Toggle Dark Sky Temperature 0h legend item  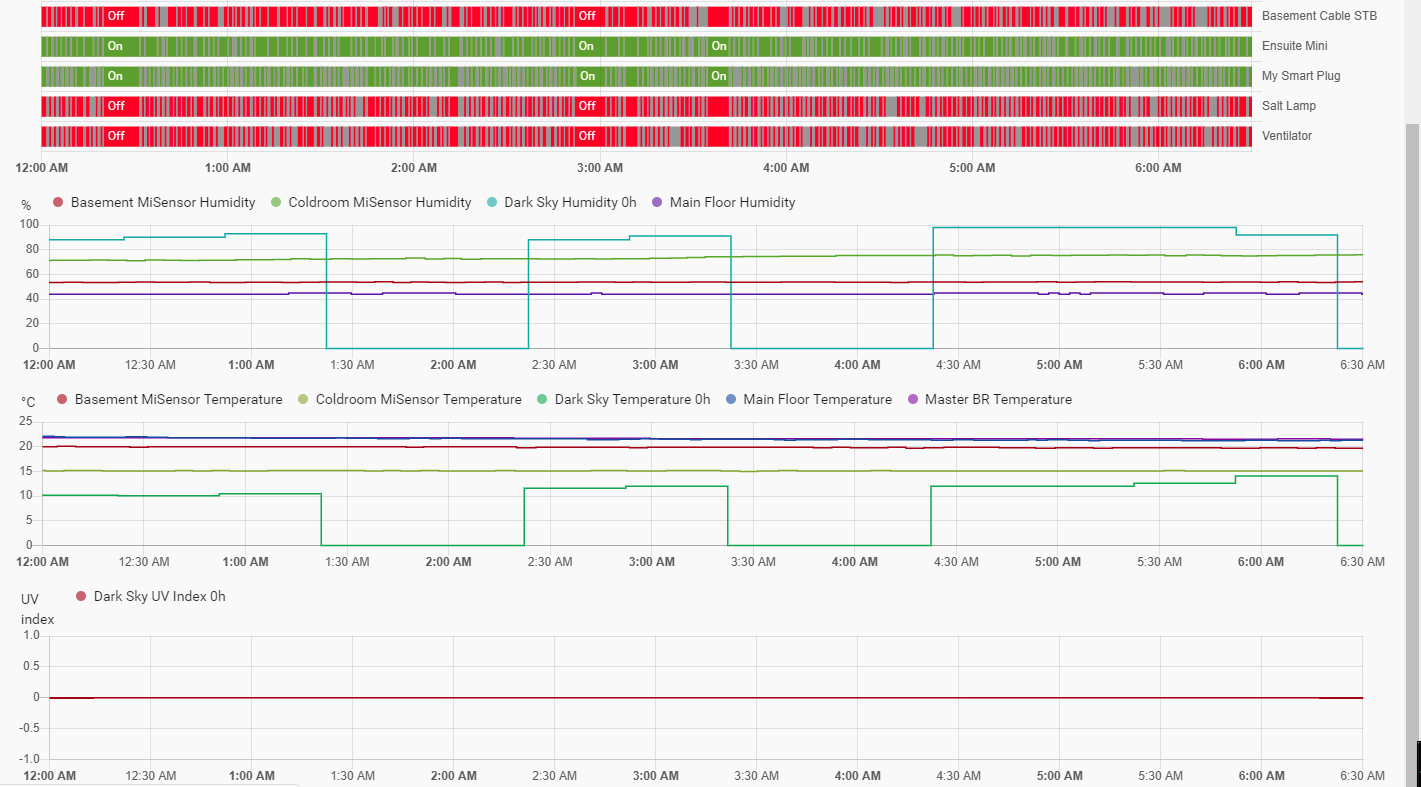(632, 400)
